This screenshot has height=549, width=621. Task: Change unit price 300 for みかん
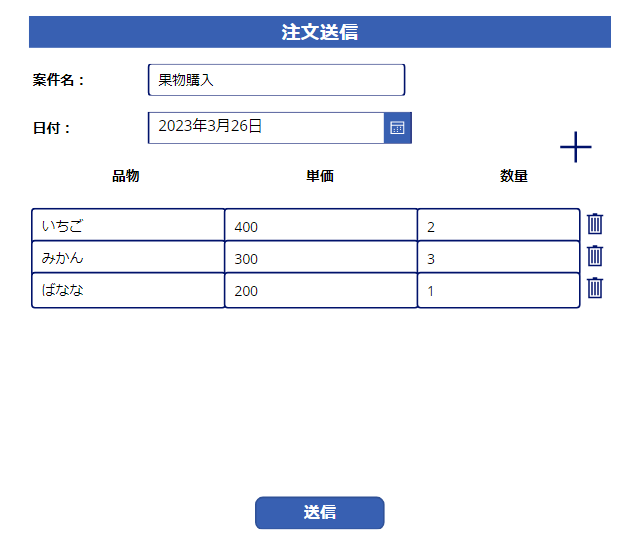[x=321, y=257]
